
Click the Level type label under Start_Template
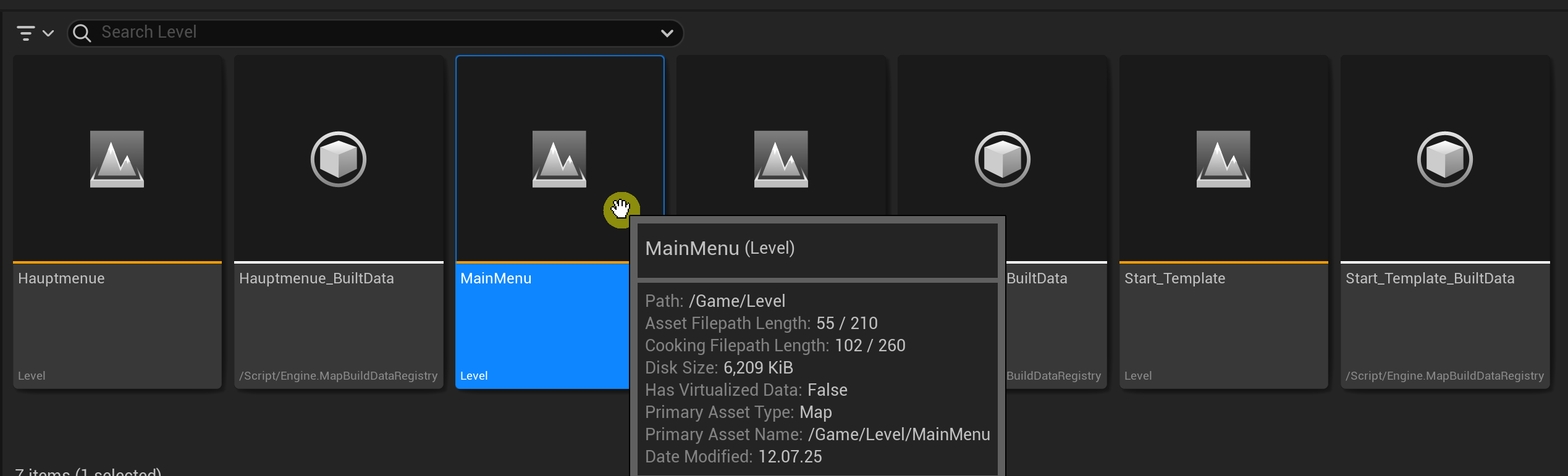tap(1137, 376)
